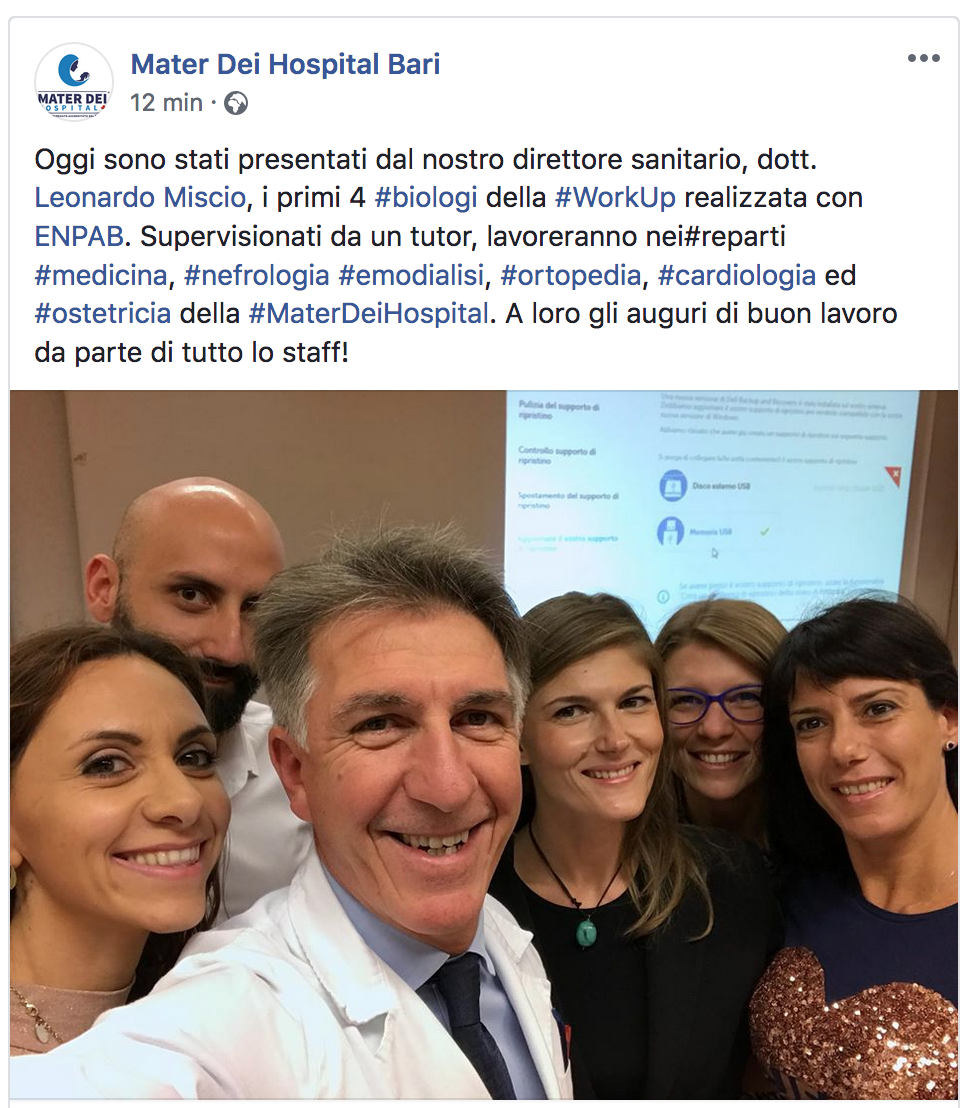
Task: Click the #ostetricia hashtag
Action: pos(102,314)
